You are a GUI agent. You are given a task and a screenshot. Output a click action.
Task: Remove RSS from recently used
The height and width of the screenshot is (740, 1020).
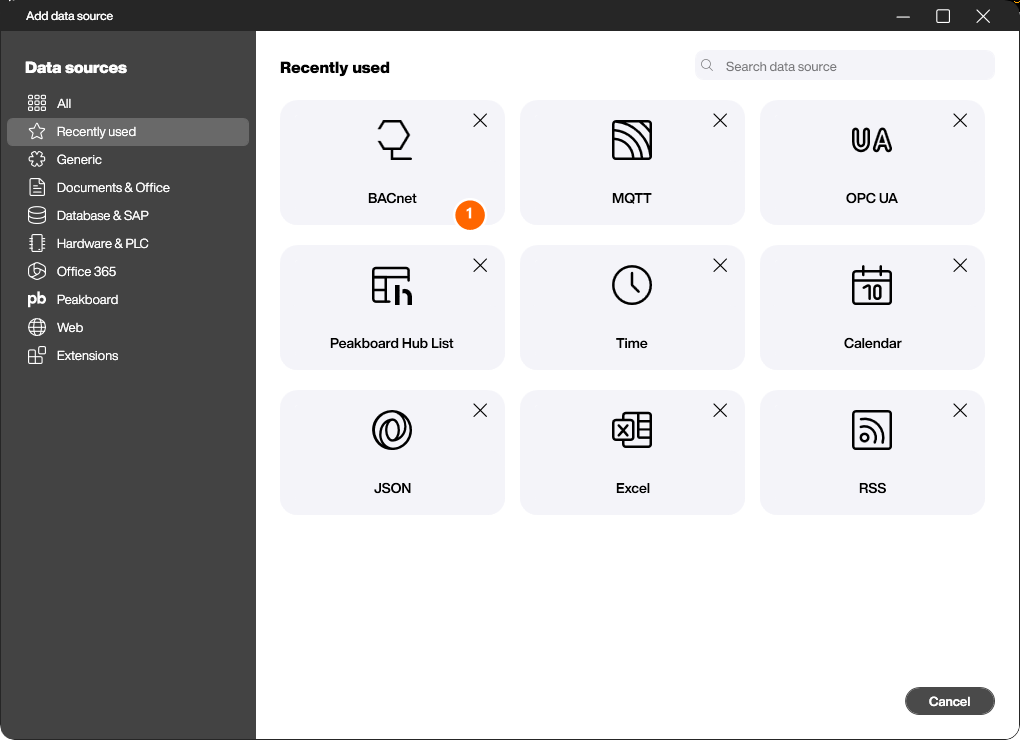tap(960, 410)
